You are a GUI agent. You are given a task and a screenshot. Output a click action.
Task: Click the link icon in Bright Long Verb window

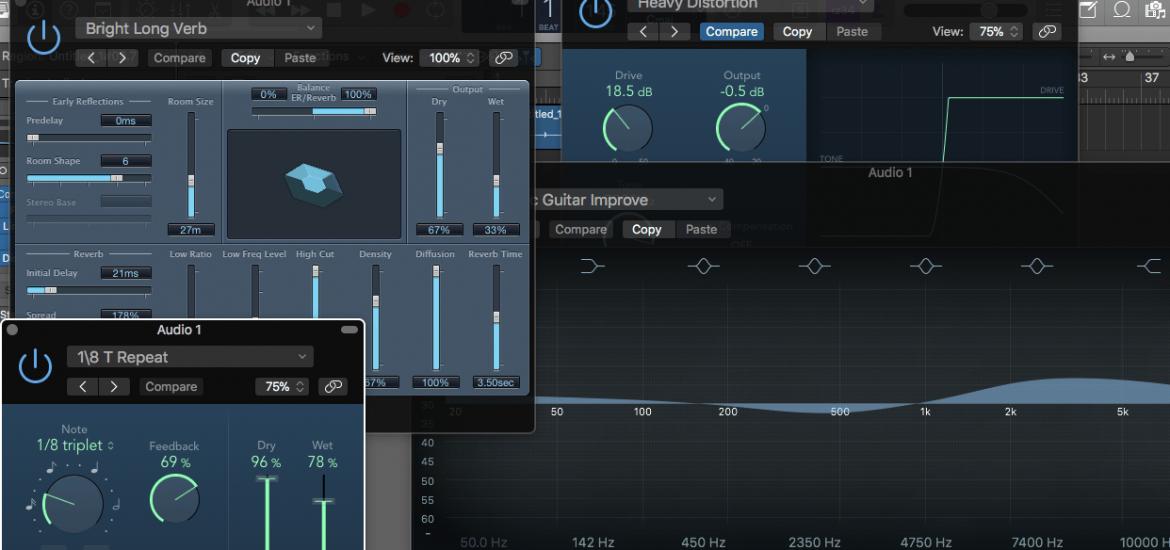coord(504,58)
